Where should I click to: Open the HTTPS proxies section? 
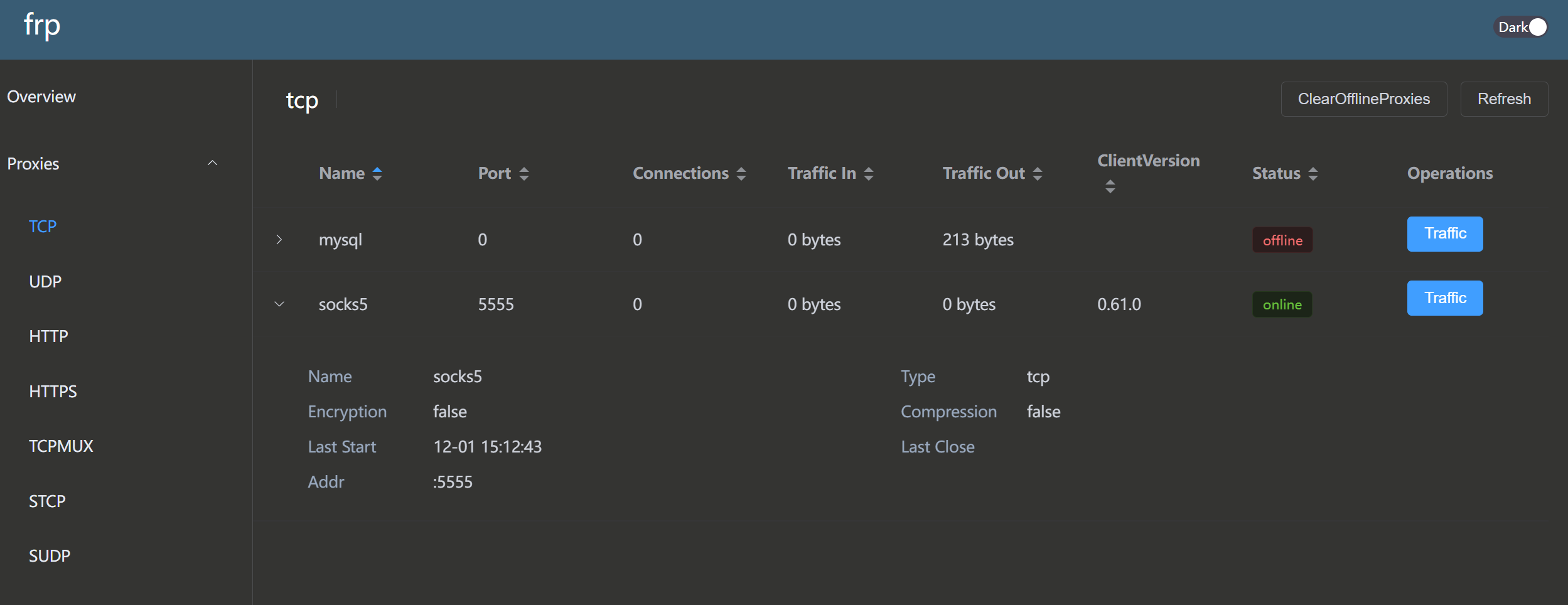[53, 392]
